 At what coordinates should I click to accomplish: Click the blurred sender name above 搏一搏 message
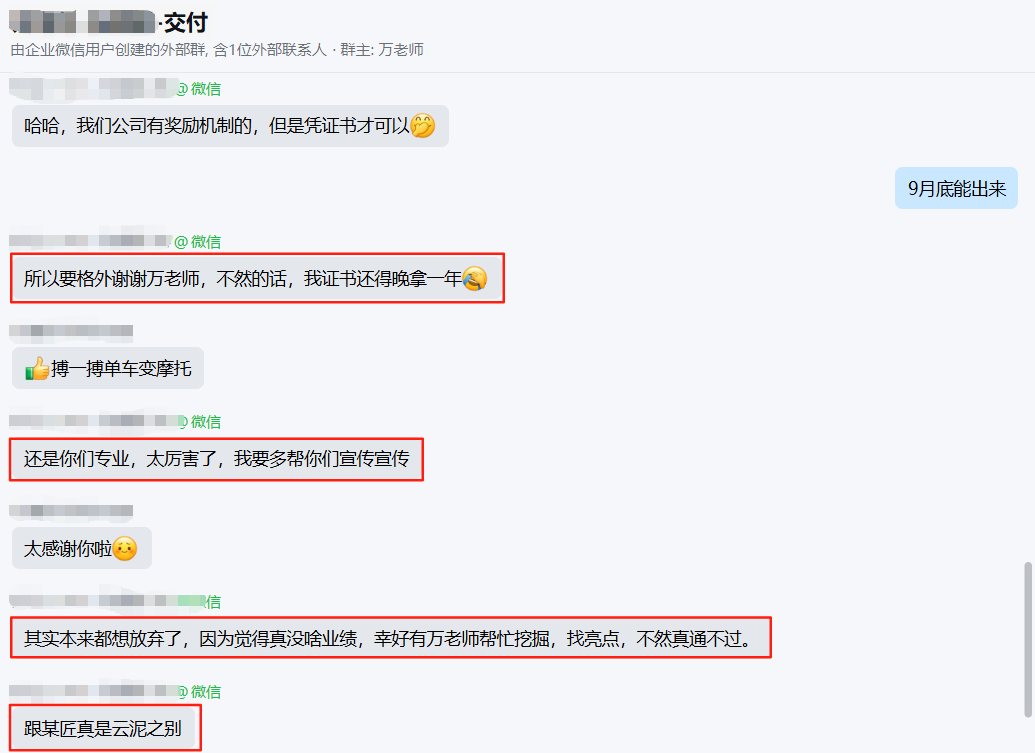pyautogui.click(x=71, y=333)
